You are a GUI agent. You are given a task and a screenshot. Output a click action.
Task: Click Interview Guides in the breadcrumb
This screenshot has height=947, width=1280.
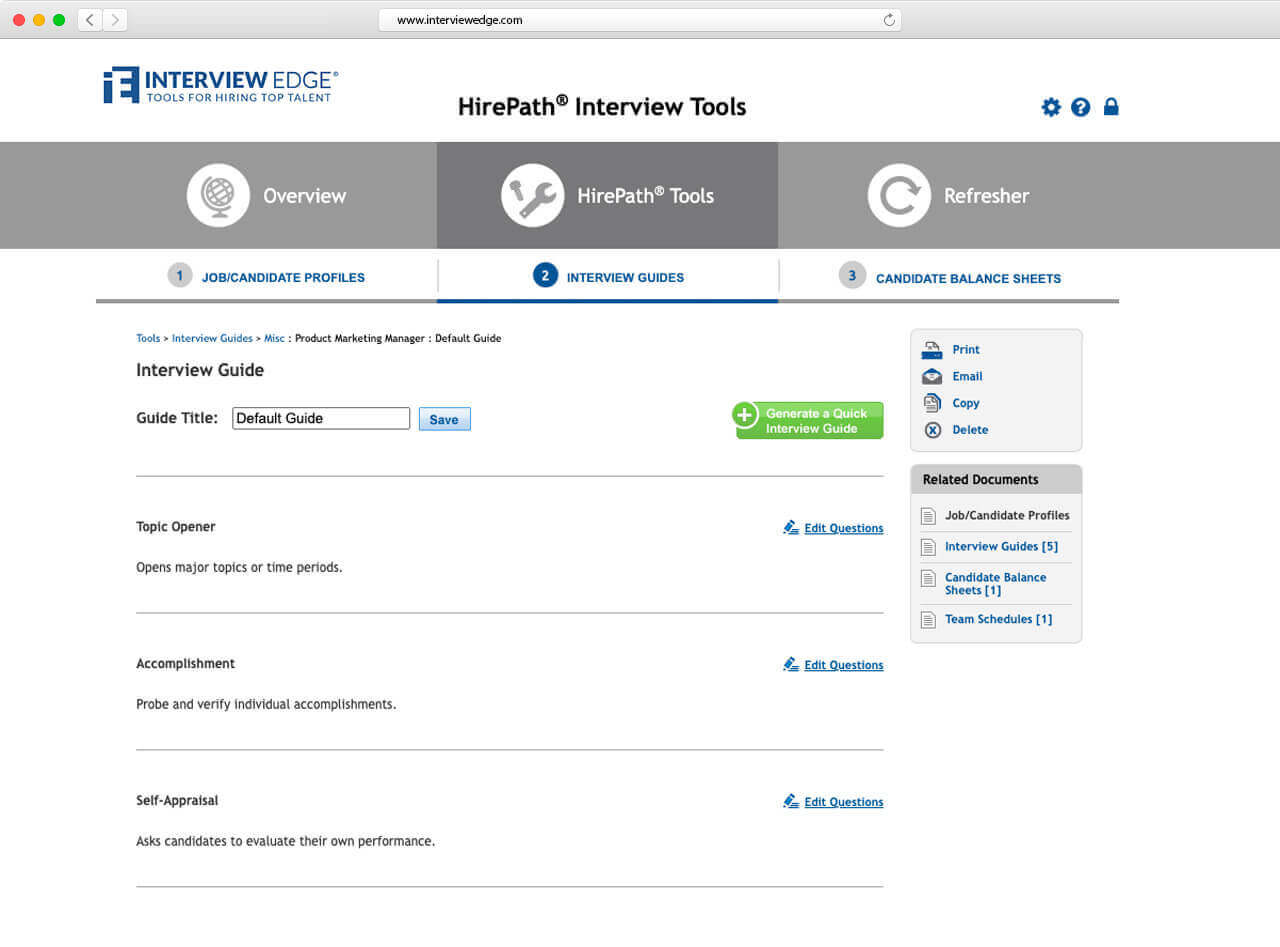tap(212, 339)
